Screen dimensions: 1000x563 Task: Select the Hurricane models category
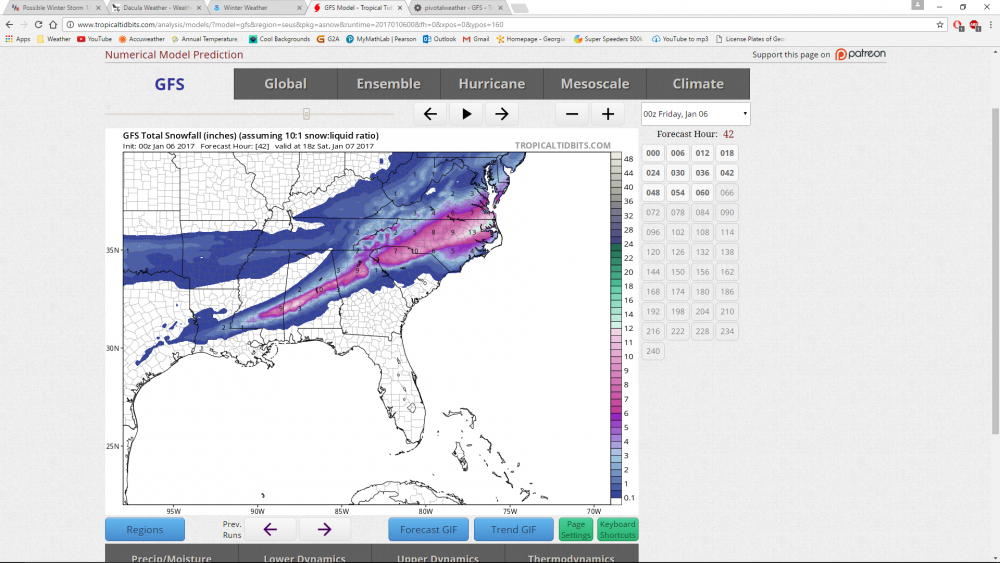(492, 84)
